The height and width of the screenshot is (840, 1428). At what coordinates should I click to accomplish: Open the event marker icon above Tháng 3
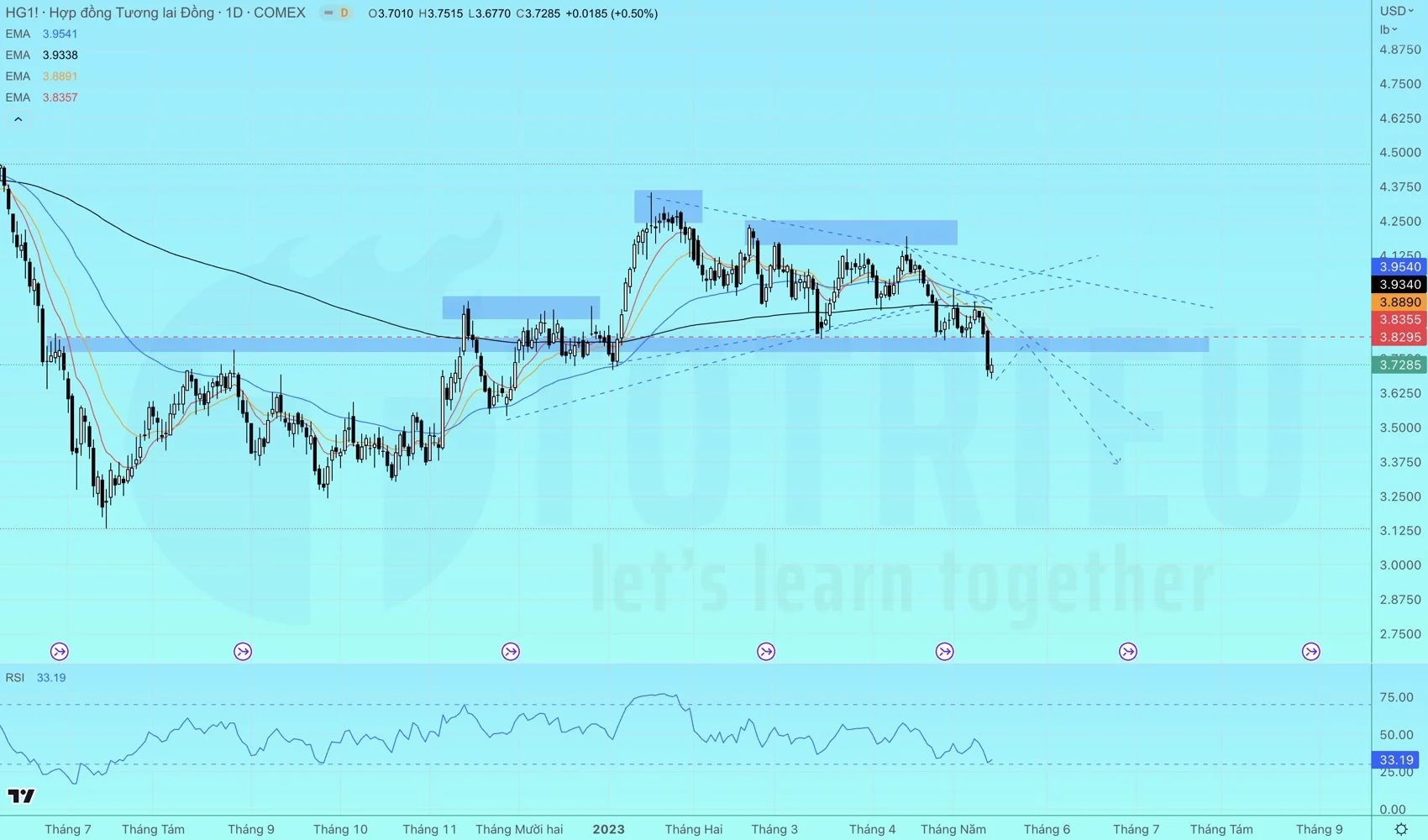click(x=766, y=652)
